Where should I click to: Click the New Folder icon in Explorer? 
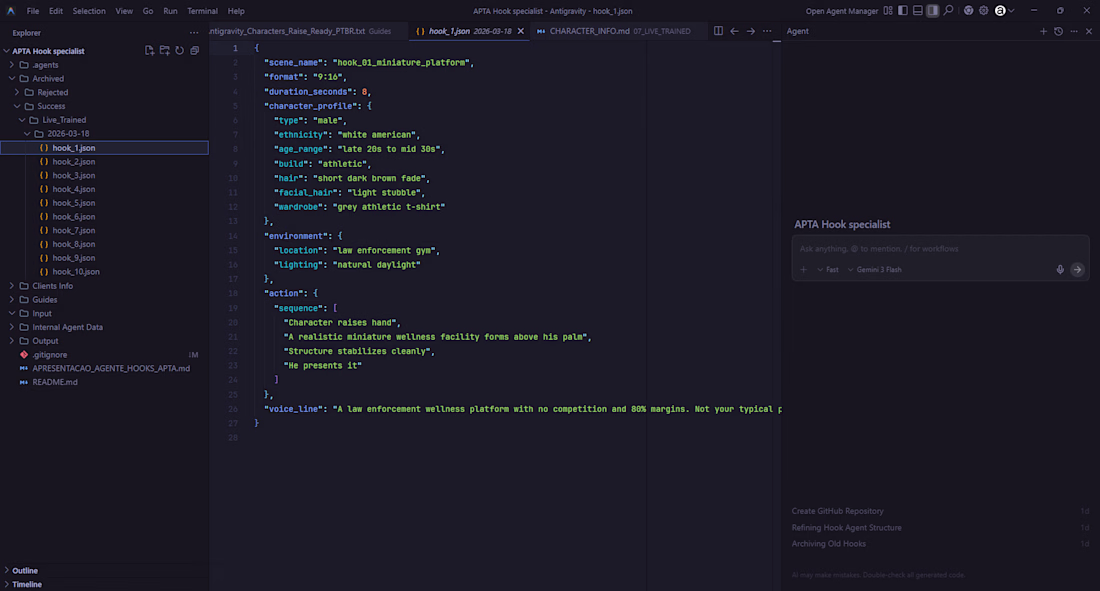pyautogui.click(x=164, y=51)
